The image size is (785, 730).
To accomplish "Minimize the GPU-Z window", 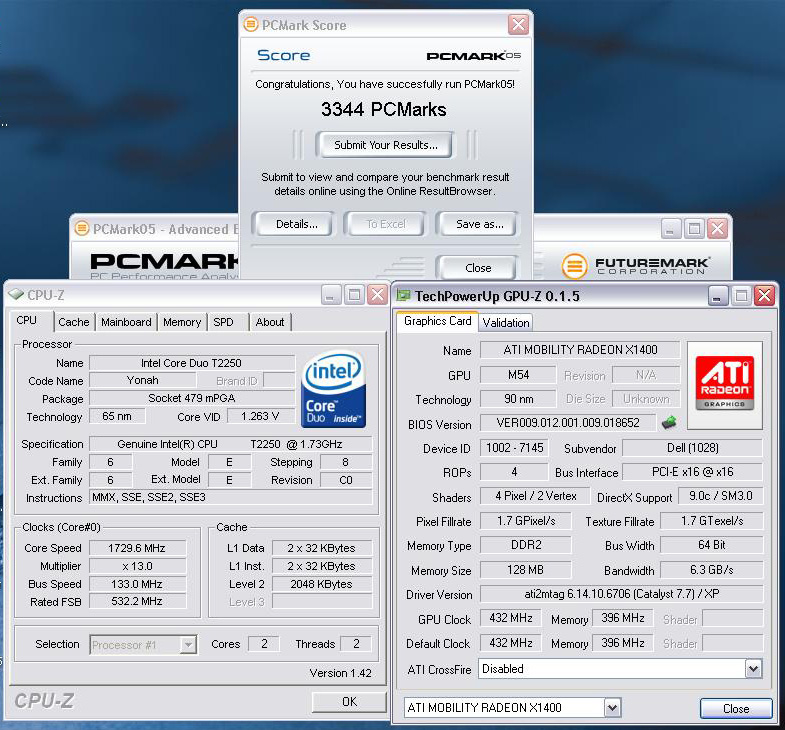I will pos(718,296).
